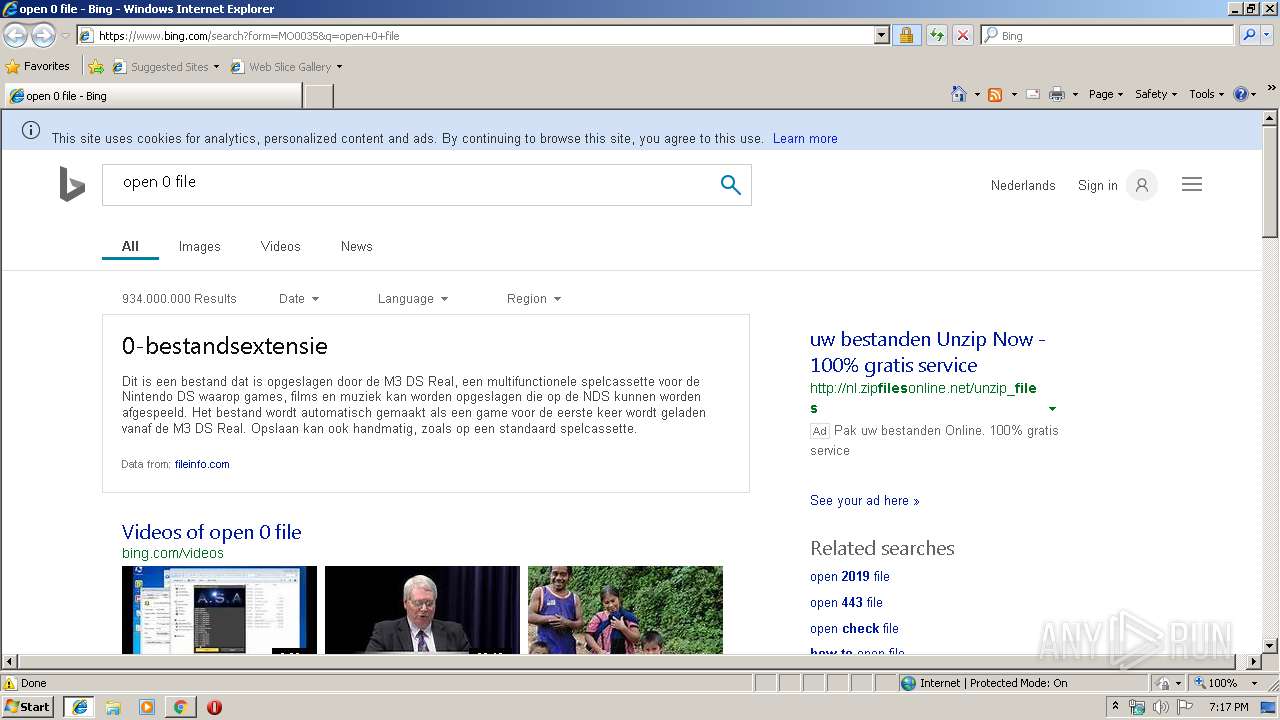
Task: Click the vertical scrollbar down arrow
Action: [1270, 646]
